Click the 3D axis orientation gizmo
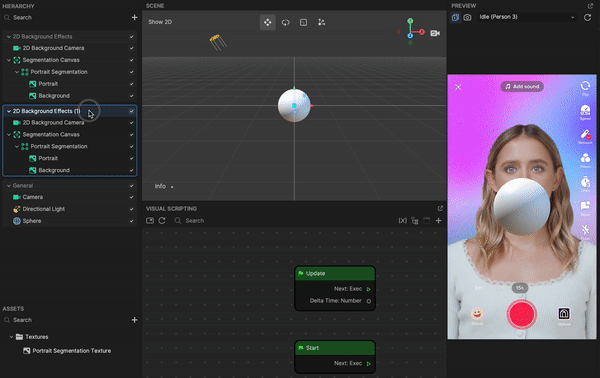Screen dimensions: 600x378 tap(411, 31)
